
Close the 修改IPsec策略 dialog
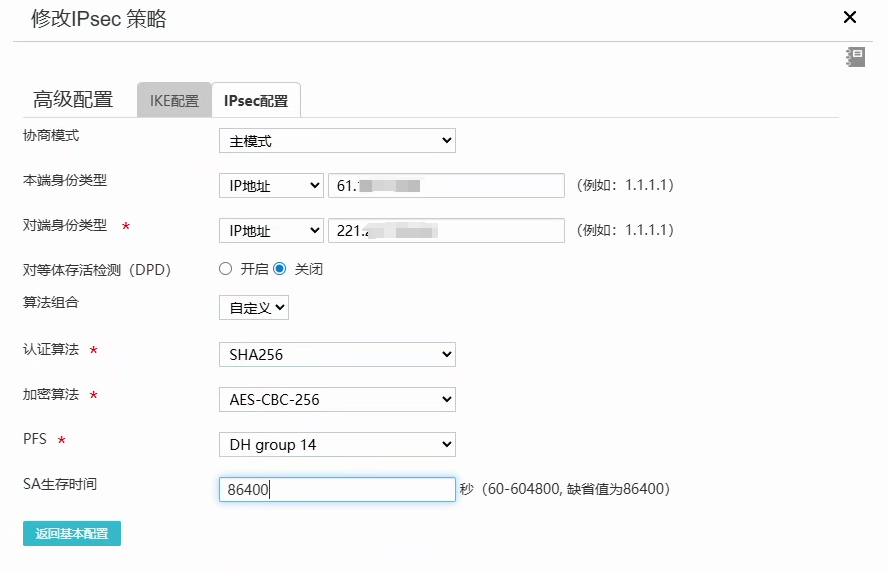pos(850,17)
